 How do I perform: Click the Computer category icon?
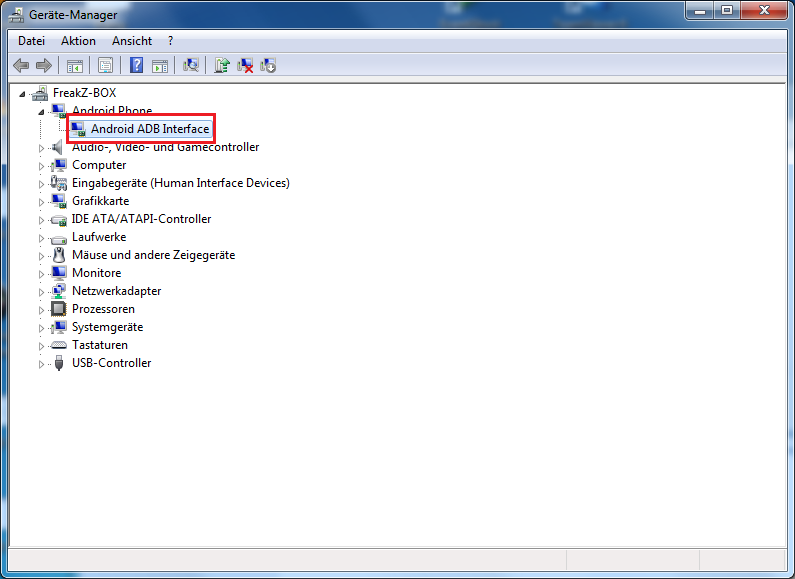coord(59,165)
